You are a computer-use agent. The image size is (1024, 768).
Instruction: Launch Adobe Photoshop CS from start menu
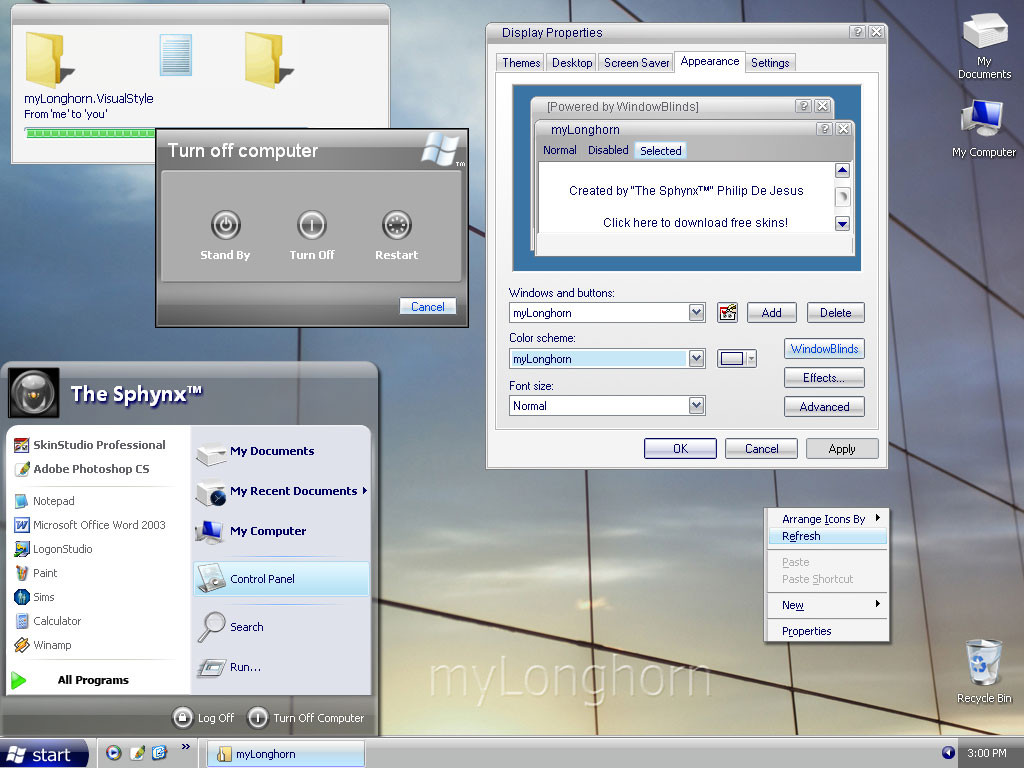82,469
